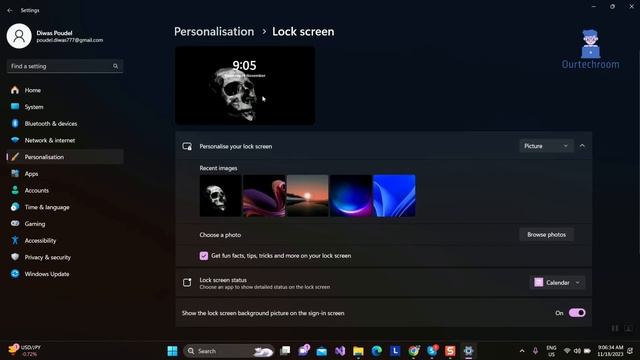Open the clock and date in taskbar

(610, 351)
